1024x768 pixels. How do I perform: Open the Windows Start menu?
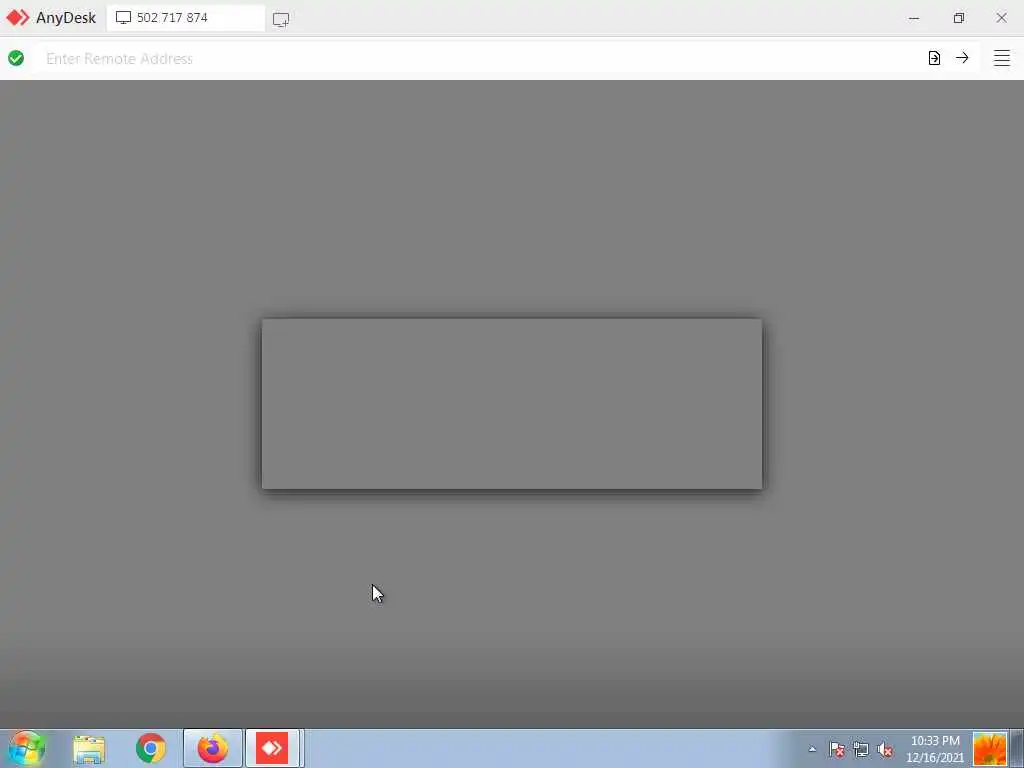(27, 748)
